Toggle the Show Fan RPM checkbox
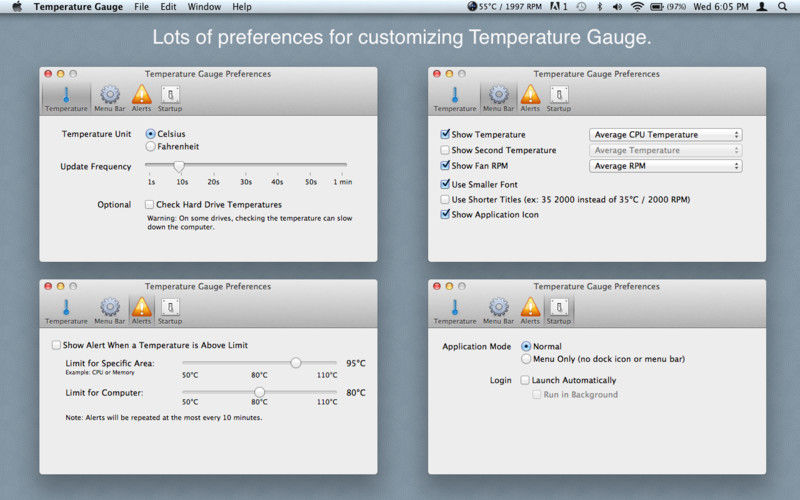 445,165
